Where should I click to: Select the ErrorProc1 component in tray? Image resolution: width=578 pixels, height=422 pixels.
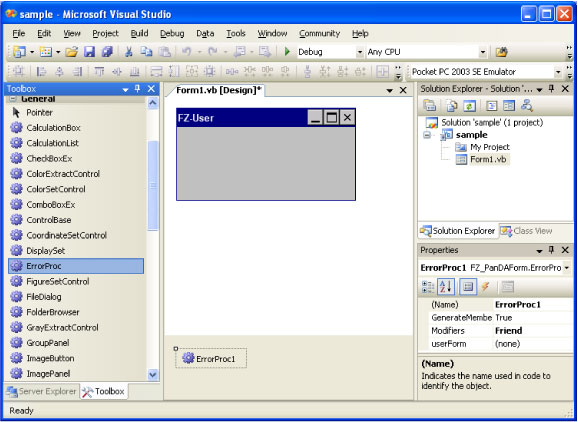pyautogui.click(x=211, y=358)
